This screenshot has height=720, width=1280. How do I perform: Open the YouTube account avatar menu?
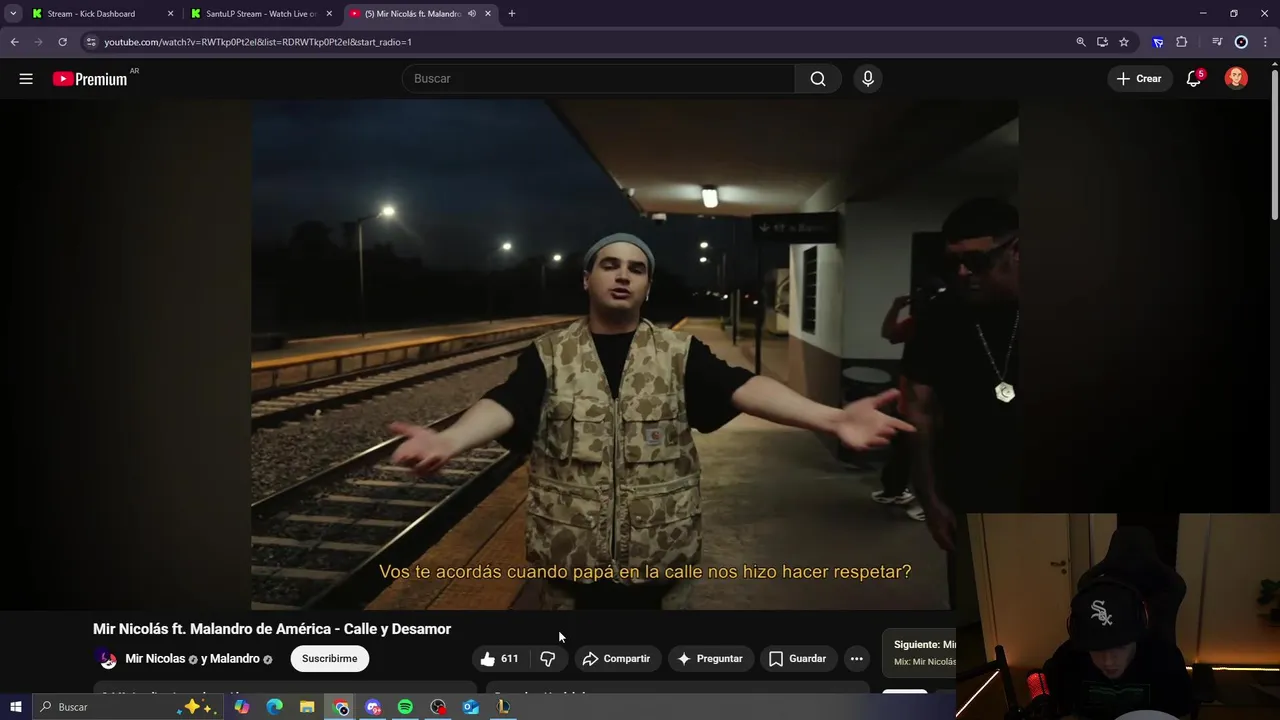pyautogui.click(x=1236, y=79)
